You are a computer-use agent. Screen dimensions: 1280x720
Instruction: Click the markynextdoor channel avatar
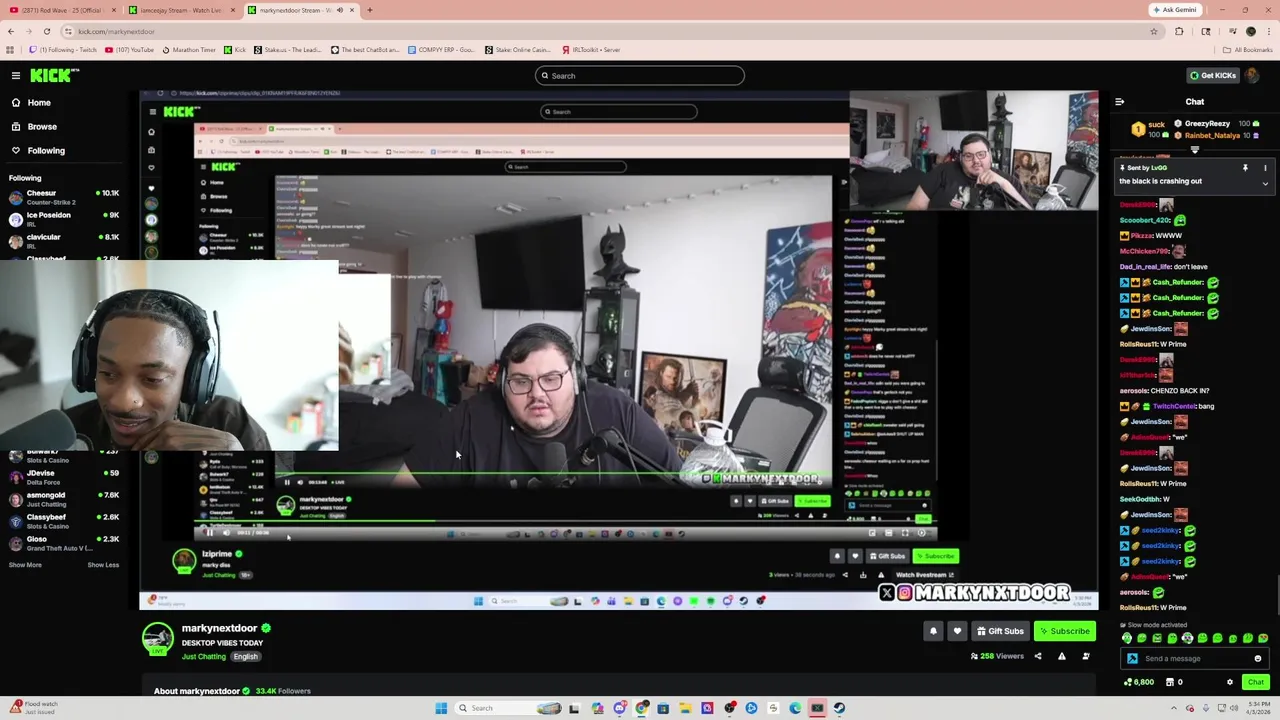point(157,638)
